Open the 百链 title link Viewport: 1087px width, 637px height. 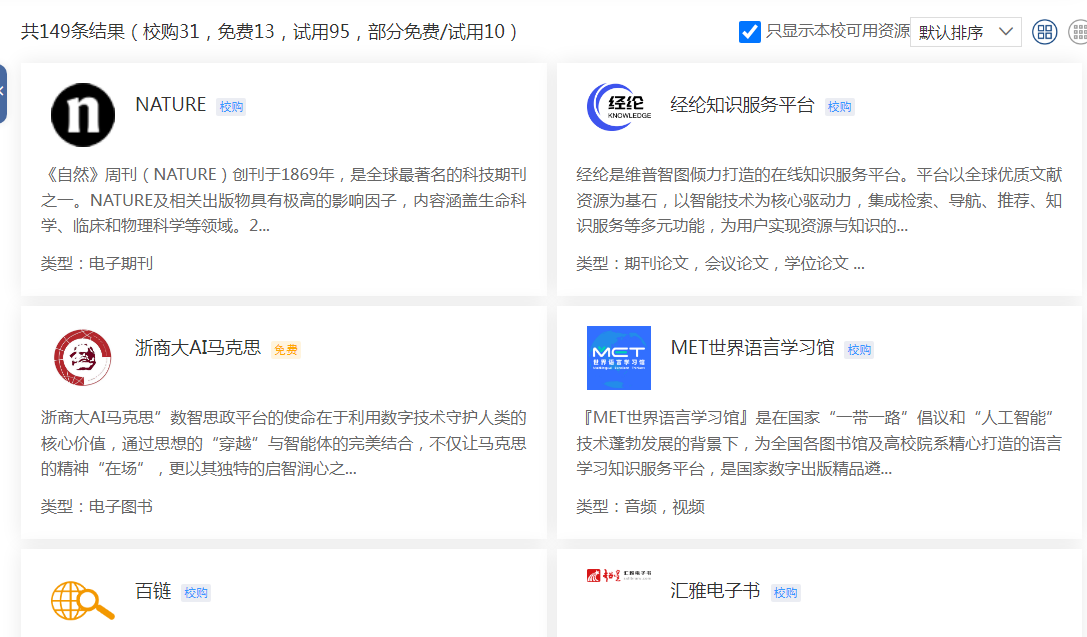153,591
